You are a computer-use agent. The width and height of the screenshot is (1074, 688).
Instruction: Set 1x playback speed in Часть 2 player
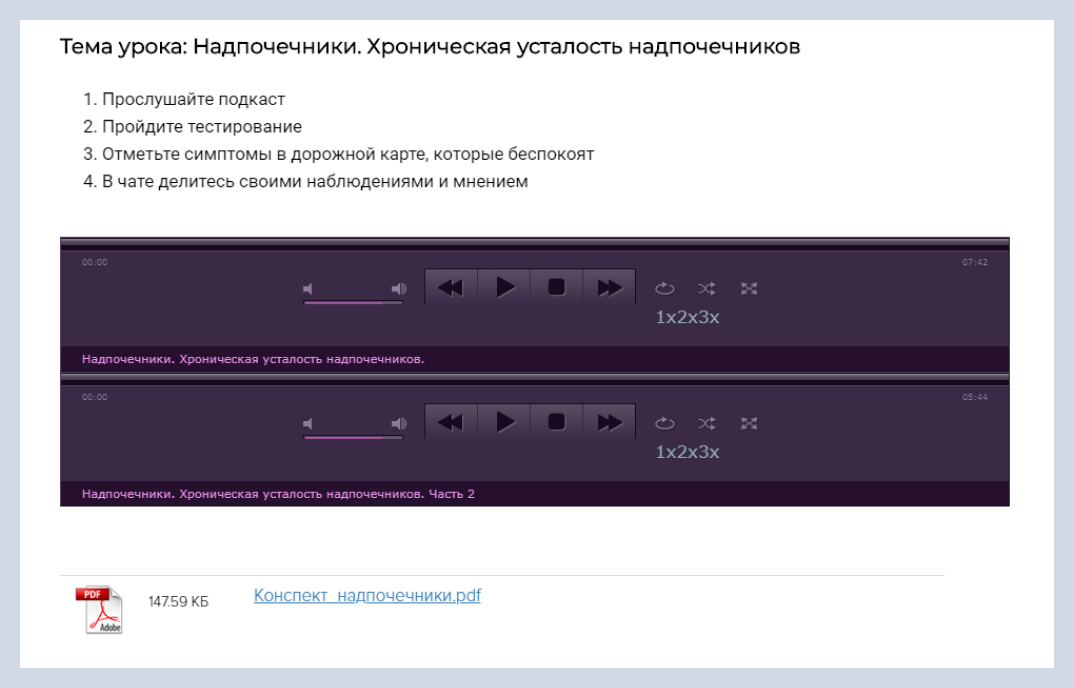666,452
